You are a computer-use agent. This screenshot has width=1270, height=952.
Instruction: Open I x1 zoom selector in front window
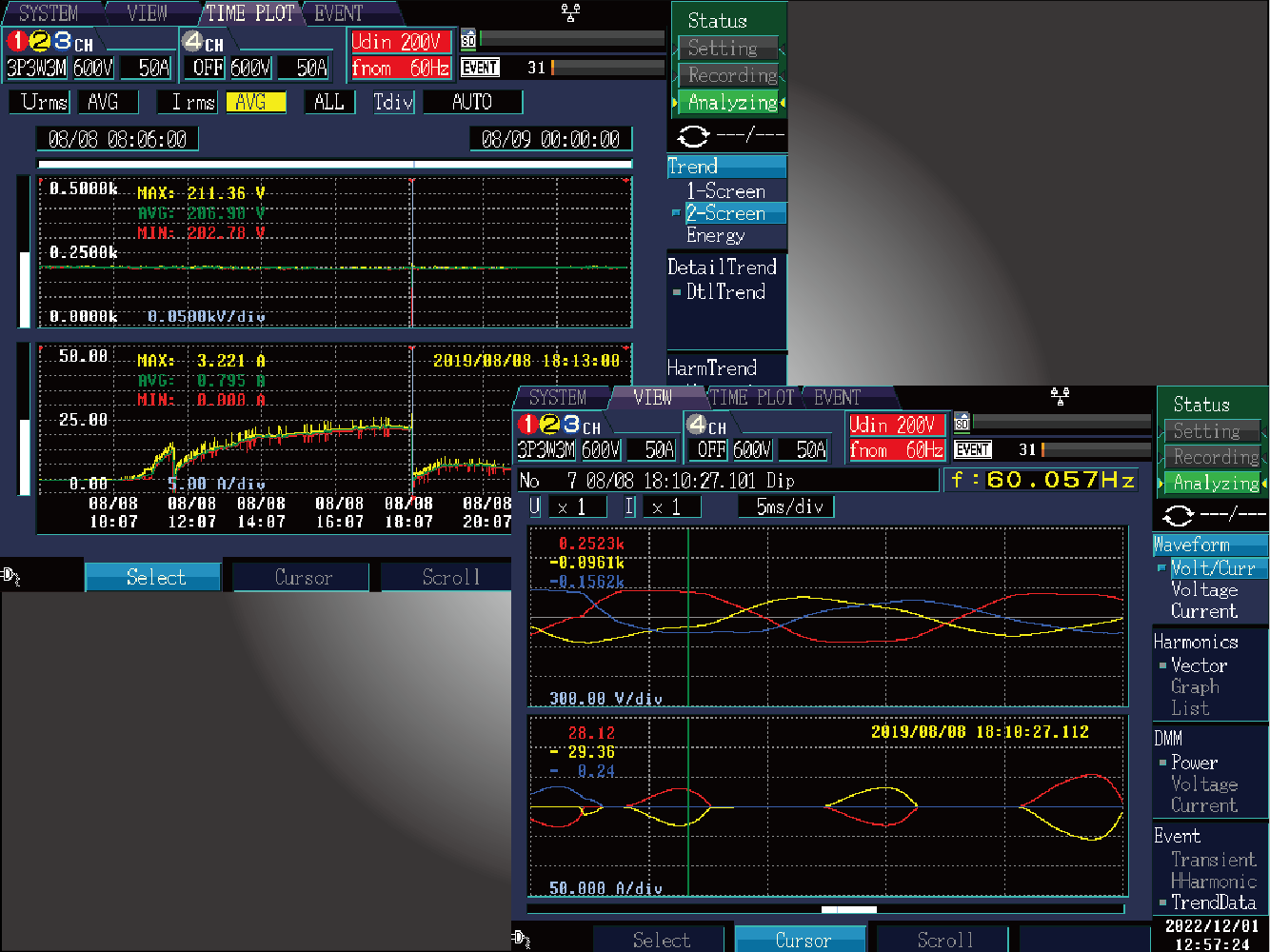click(672, 507)
